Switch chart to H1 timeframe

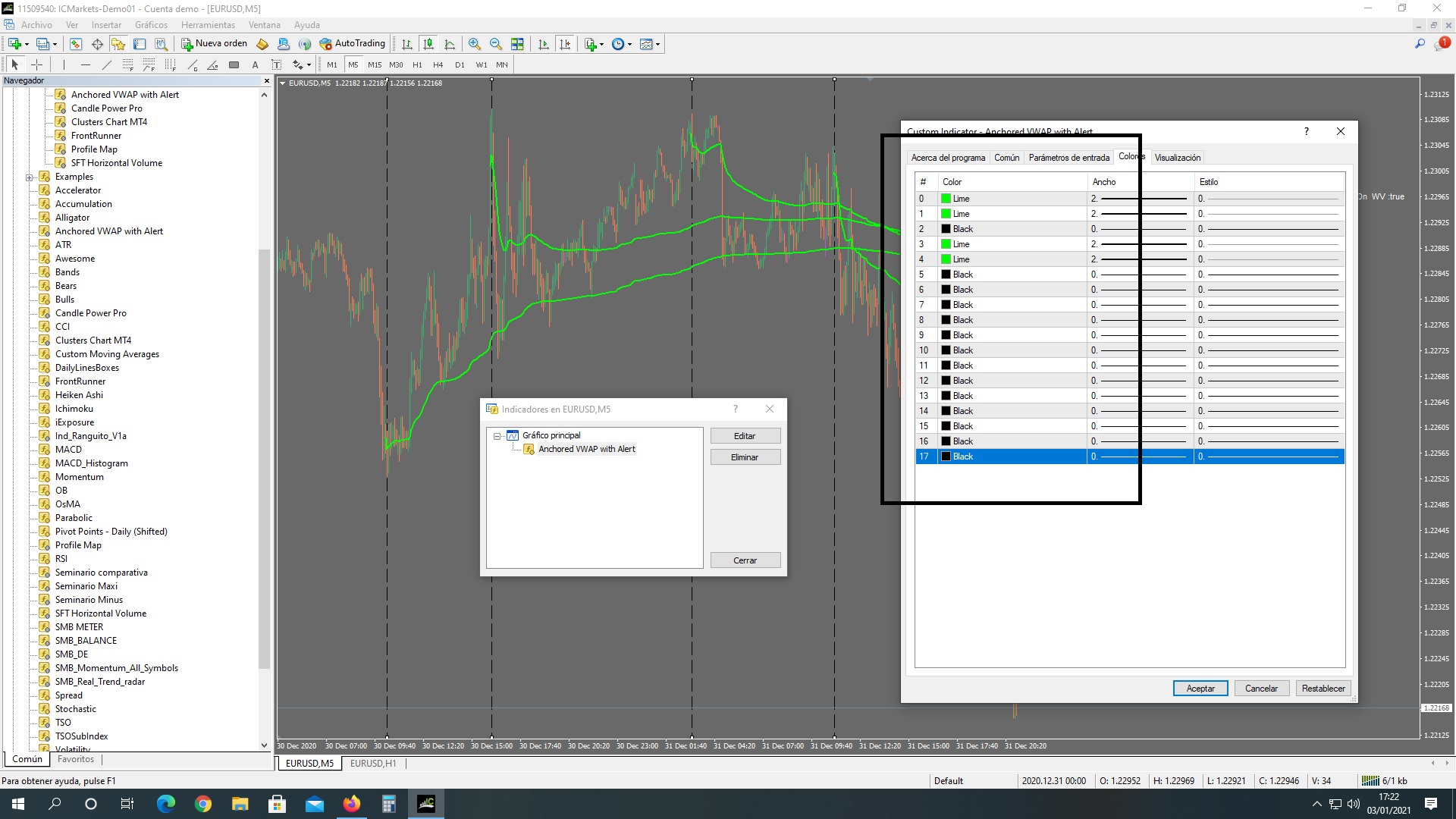click(417, 65)
